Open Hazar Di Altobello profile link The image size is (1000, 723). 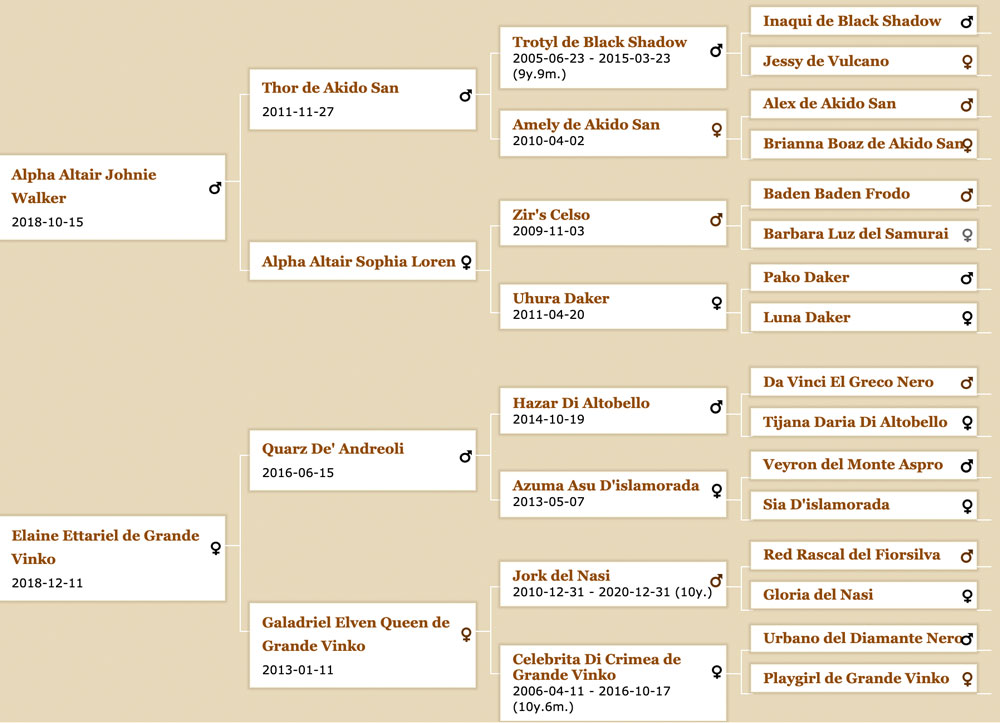(x=580, y=403)
